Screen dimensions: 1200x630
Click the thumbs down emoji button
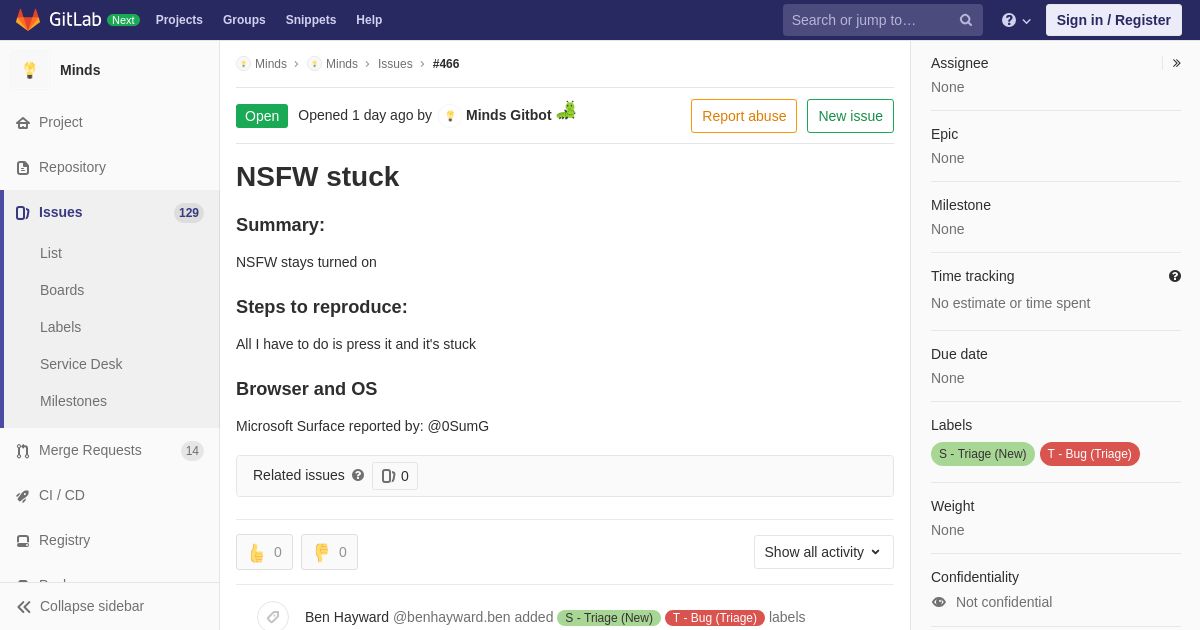coord(329,552)
